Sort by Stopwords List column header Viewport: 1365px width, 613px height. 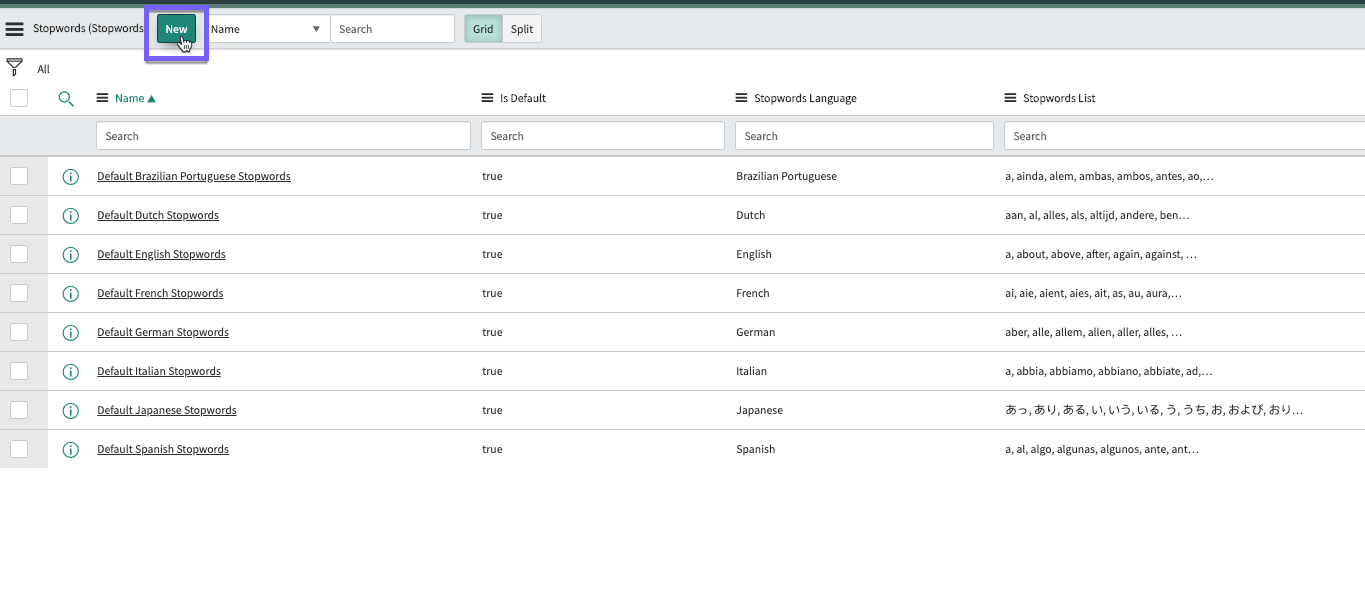[x=1059, y=98]
